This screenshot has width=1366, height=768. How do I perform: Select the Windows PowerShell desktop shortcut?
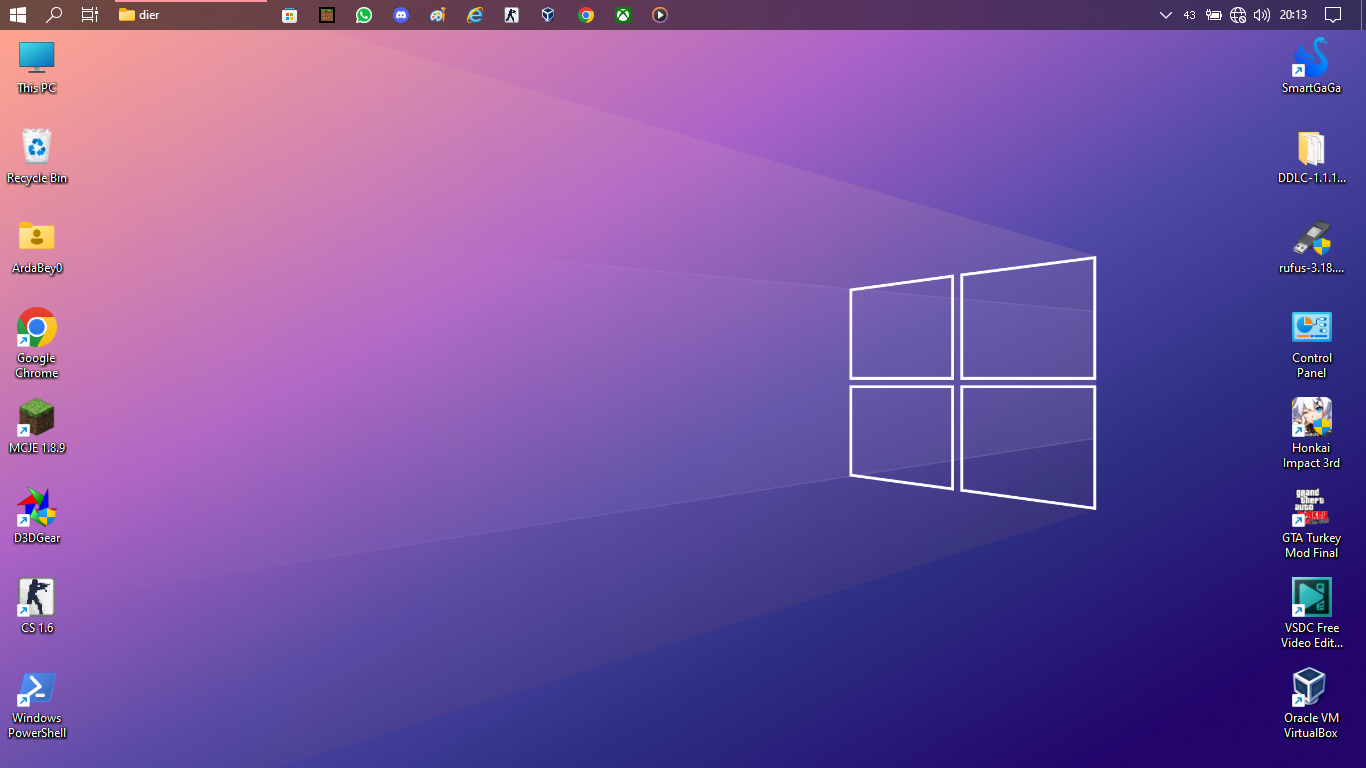click(x=37, y=705)
